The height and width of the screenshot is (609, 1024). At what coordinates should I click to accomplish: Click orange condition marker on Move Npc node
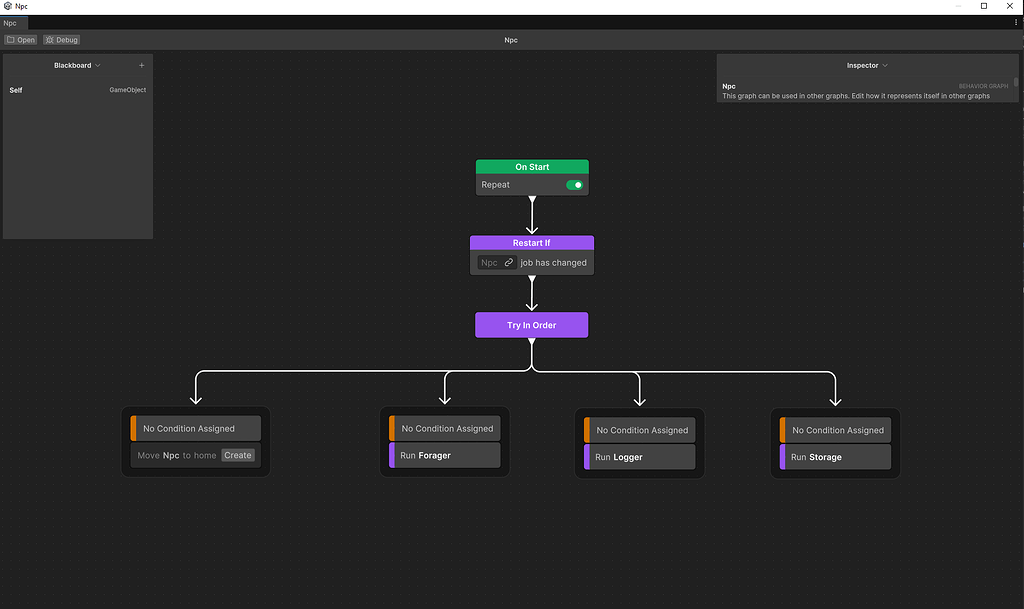pyautogui.click(x=131, y=428)
